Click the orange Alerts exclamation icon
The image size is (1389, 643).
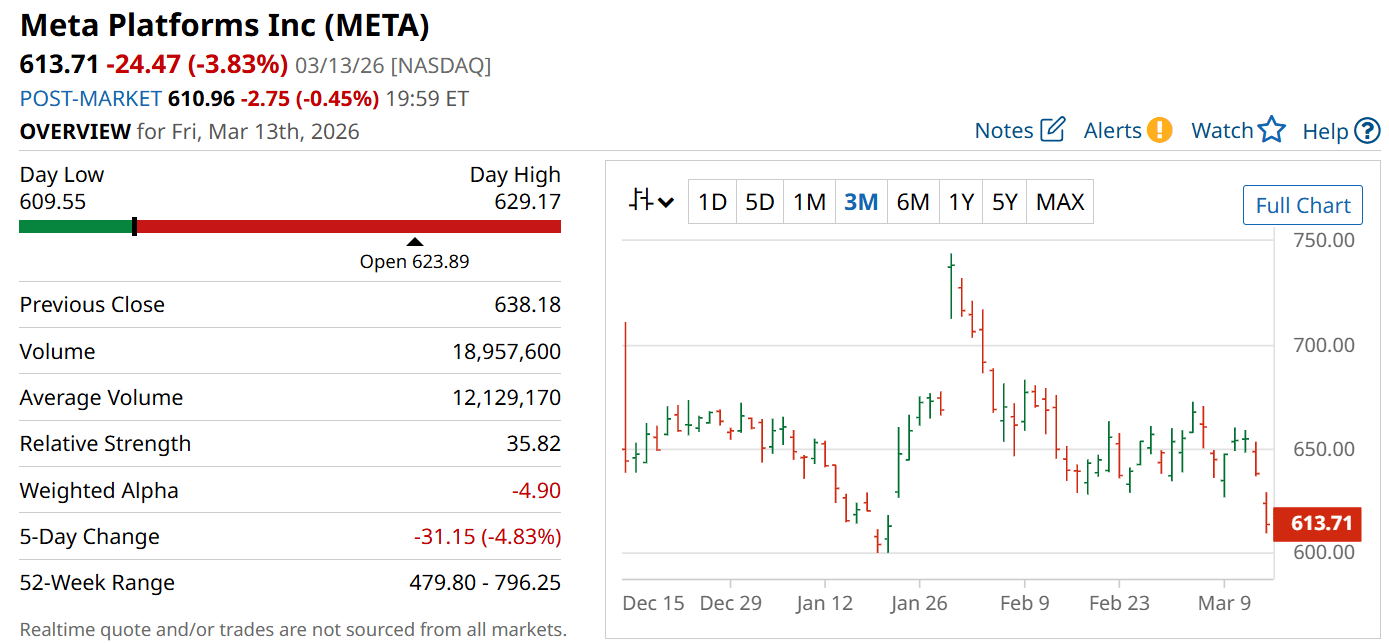[x=1159, y=130]
